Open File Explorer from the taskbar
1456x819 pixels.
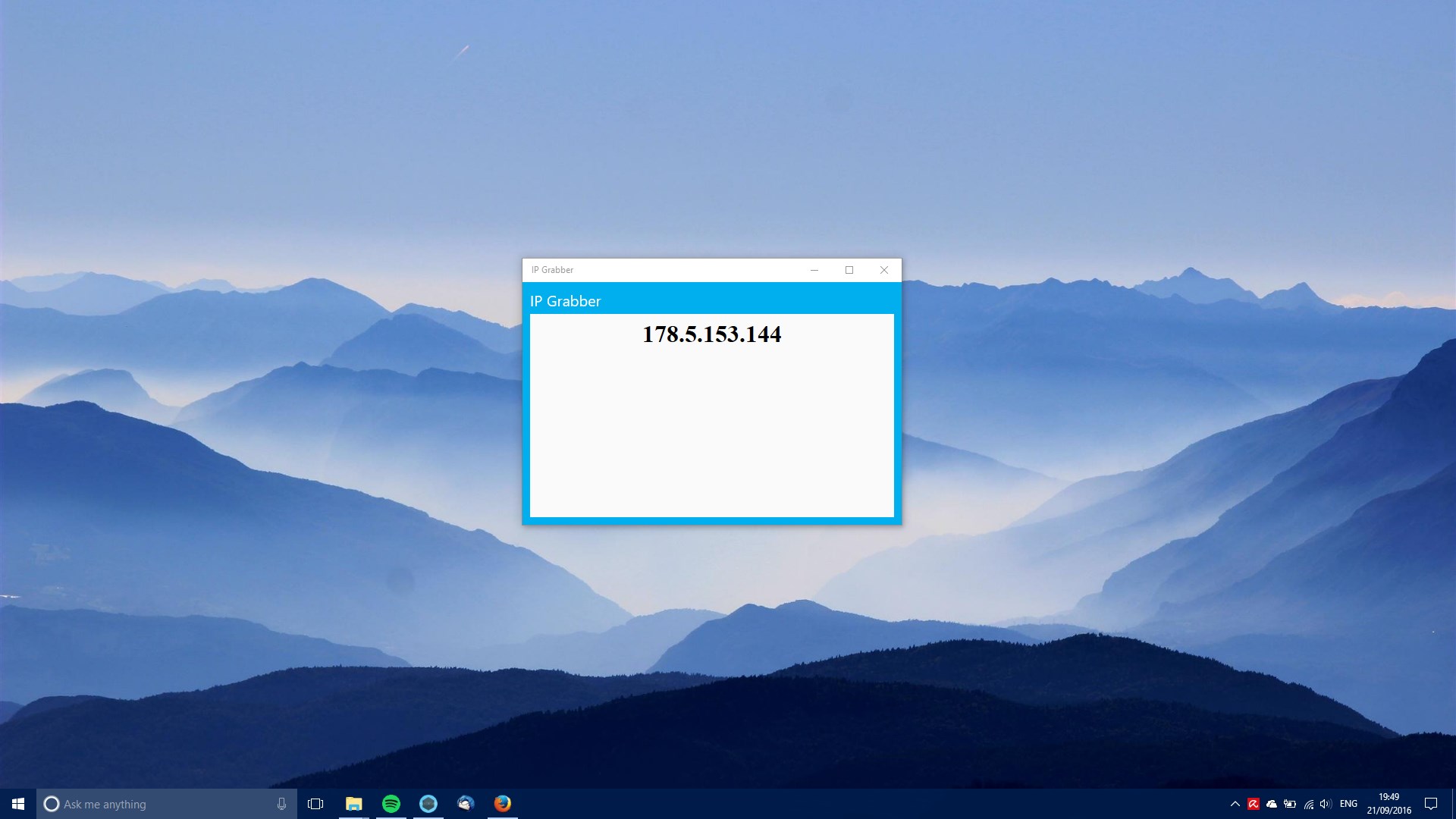point(353,804)
